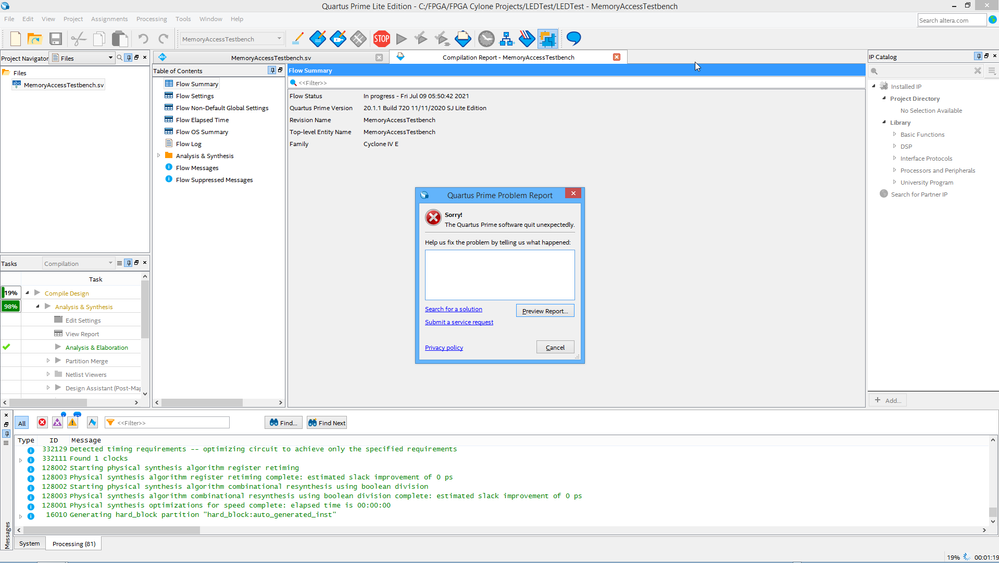Open the Timing Analyzer clock icon
The height and width of the screenshot is (563, 999).
486,39
